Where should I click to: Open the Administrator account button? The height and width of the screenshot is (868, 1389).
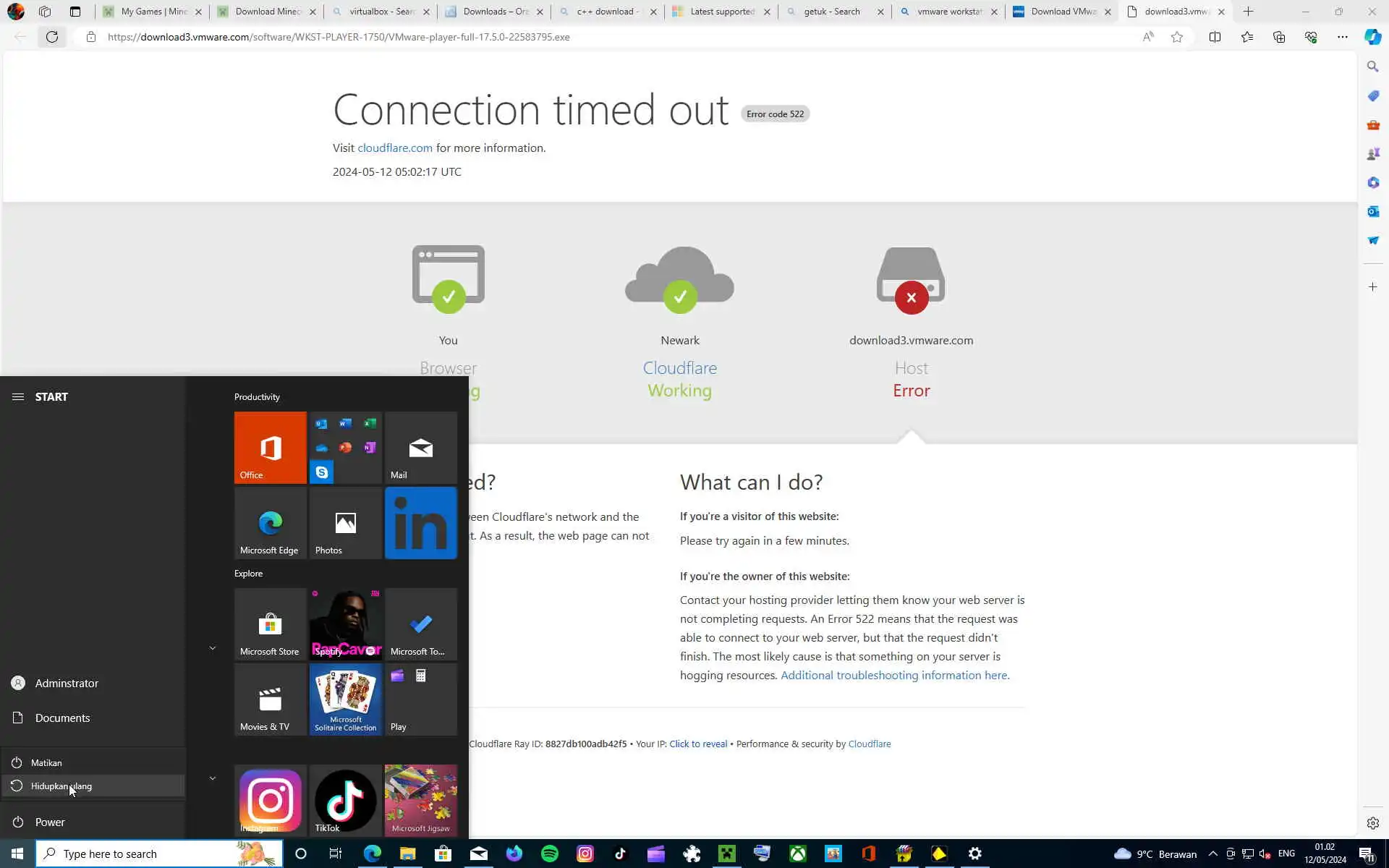[67, 683]
